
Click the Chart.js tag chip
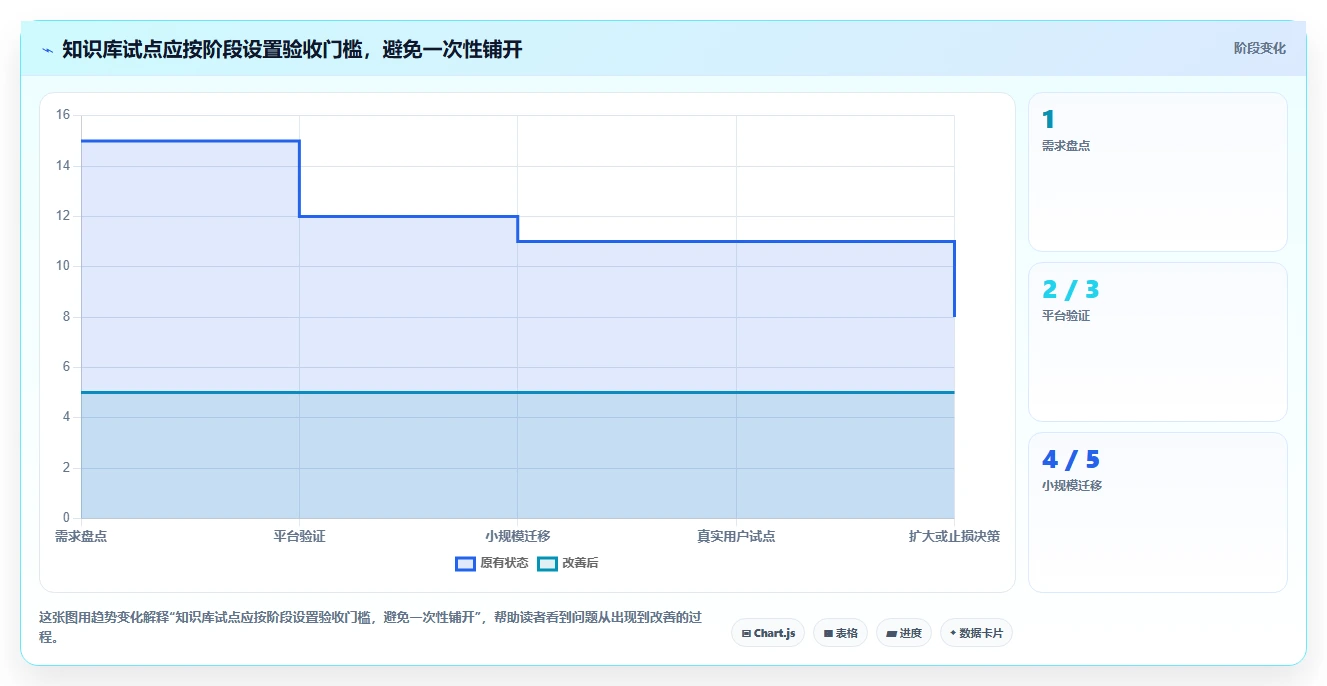tap(768, 633)
